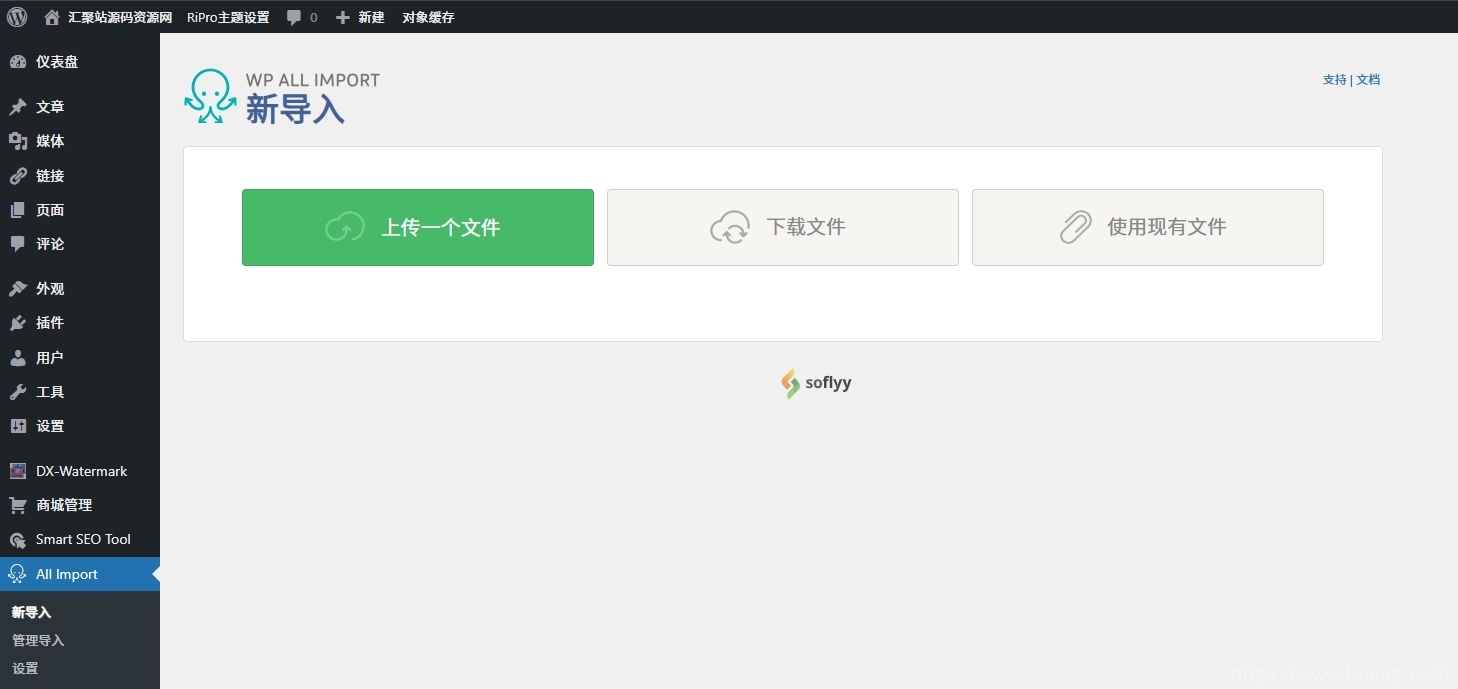Viewport: 1458px width, 689px height.
Task: Click the 工具 wrench icon
Action: (x=18, y=392)
